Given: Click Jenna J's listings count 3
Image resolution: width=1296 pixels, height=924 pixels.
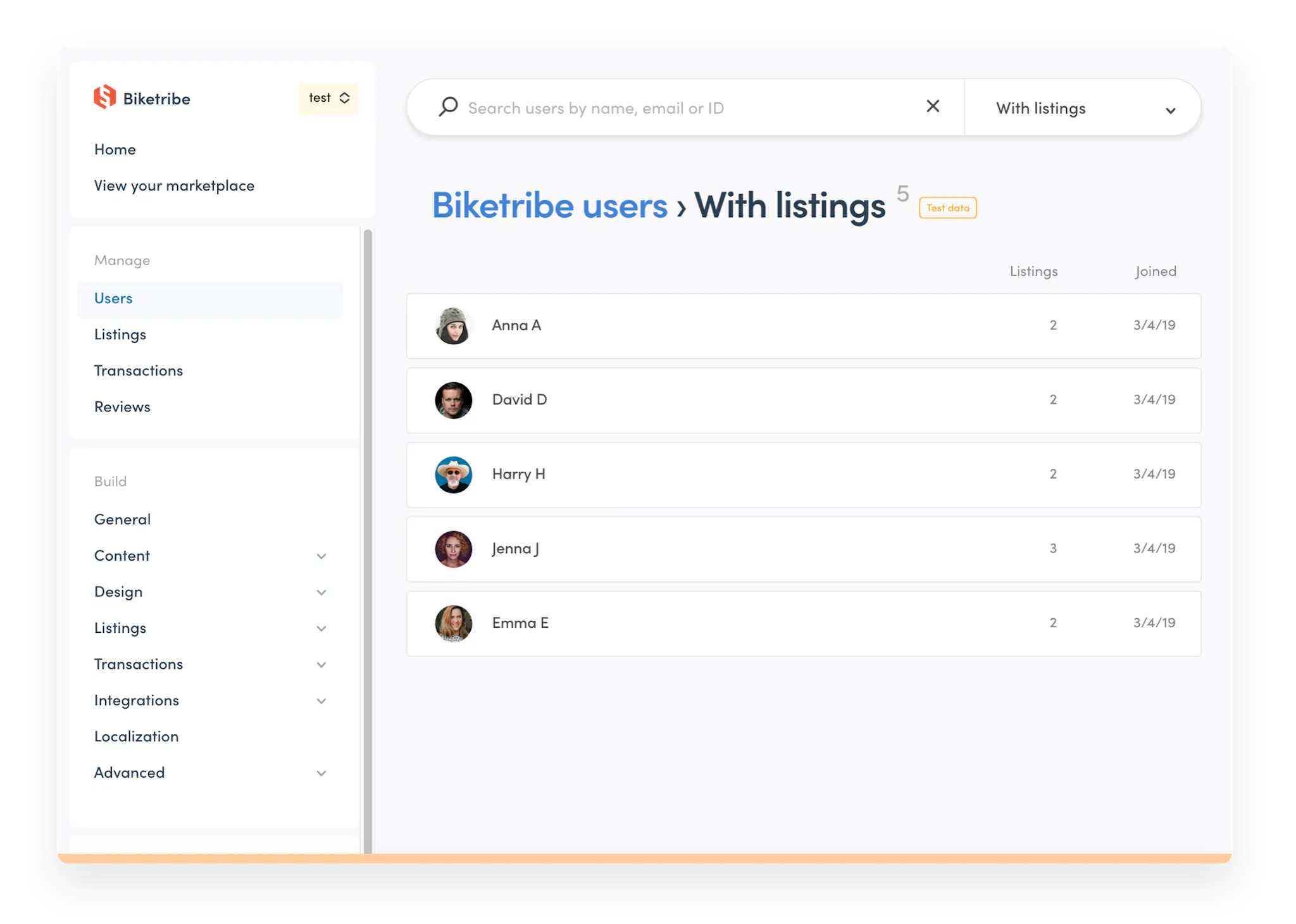Looking at the screenshot, I should point(1053,549).
